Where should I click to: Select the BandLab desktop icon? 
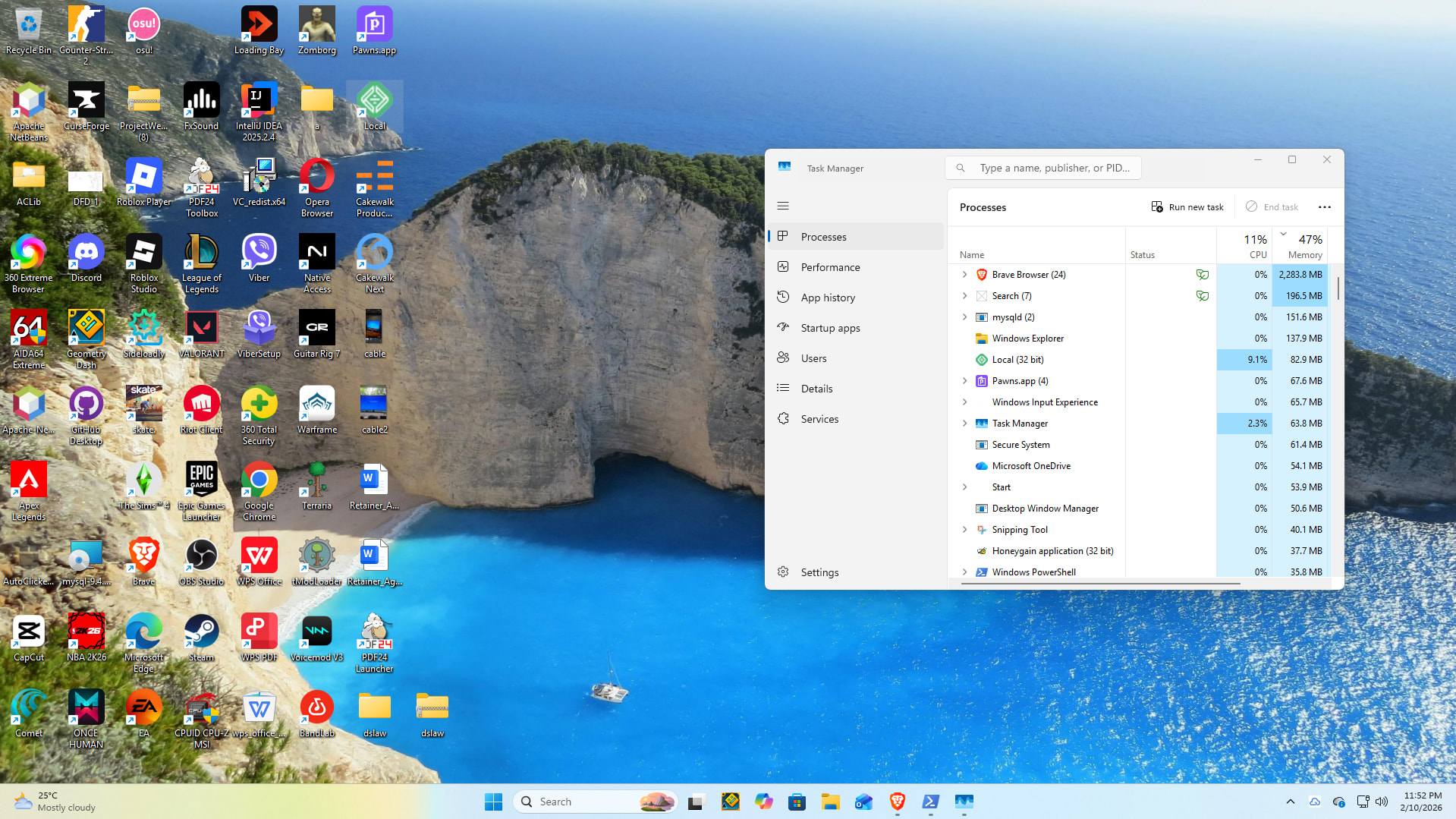[x=316, y=714]
